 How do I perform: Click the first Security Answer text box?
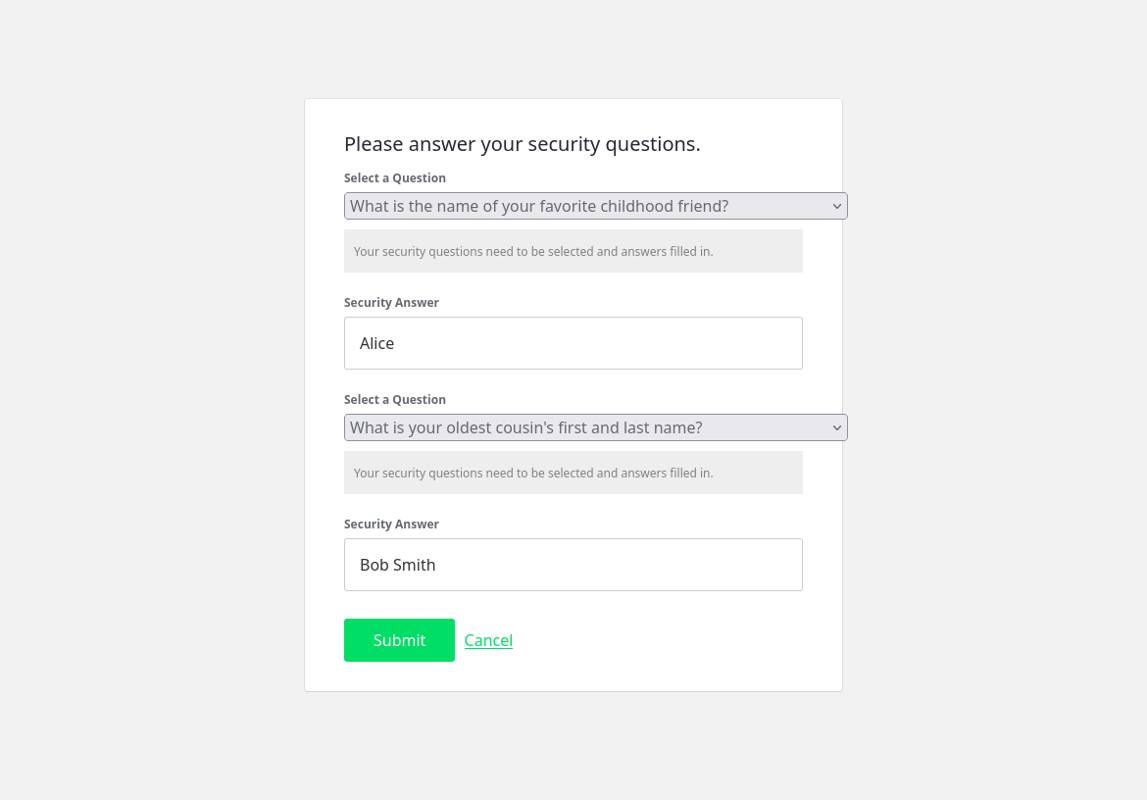[573, 343]
